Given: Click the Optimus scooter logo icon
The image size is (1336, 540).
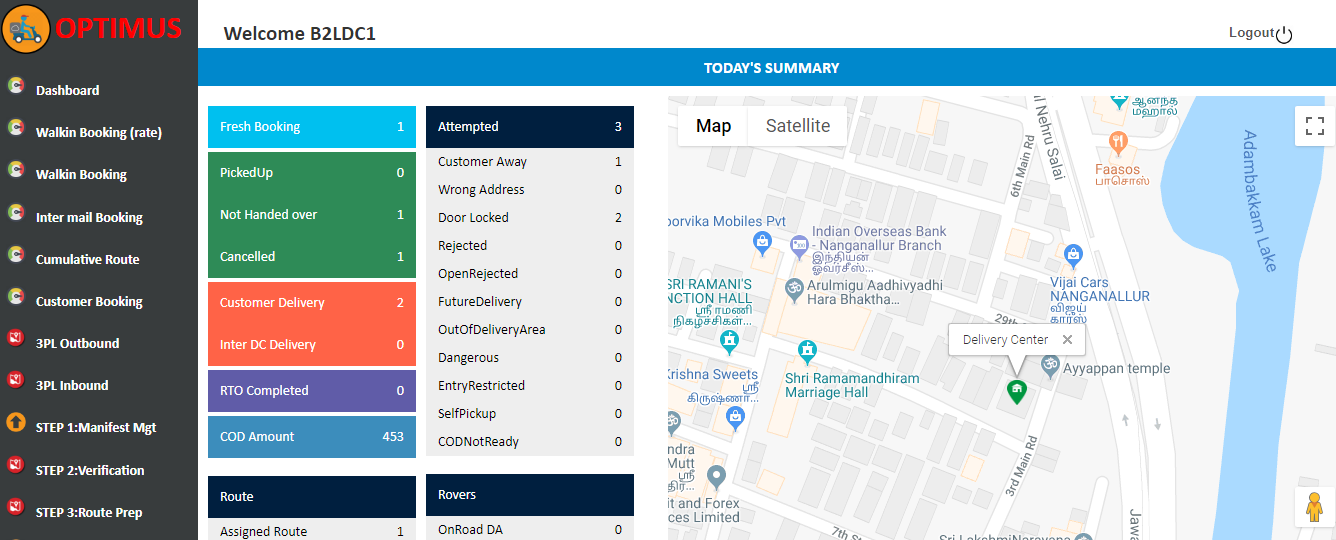Looking at the screenshot, I should (27, 29).
